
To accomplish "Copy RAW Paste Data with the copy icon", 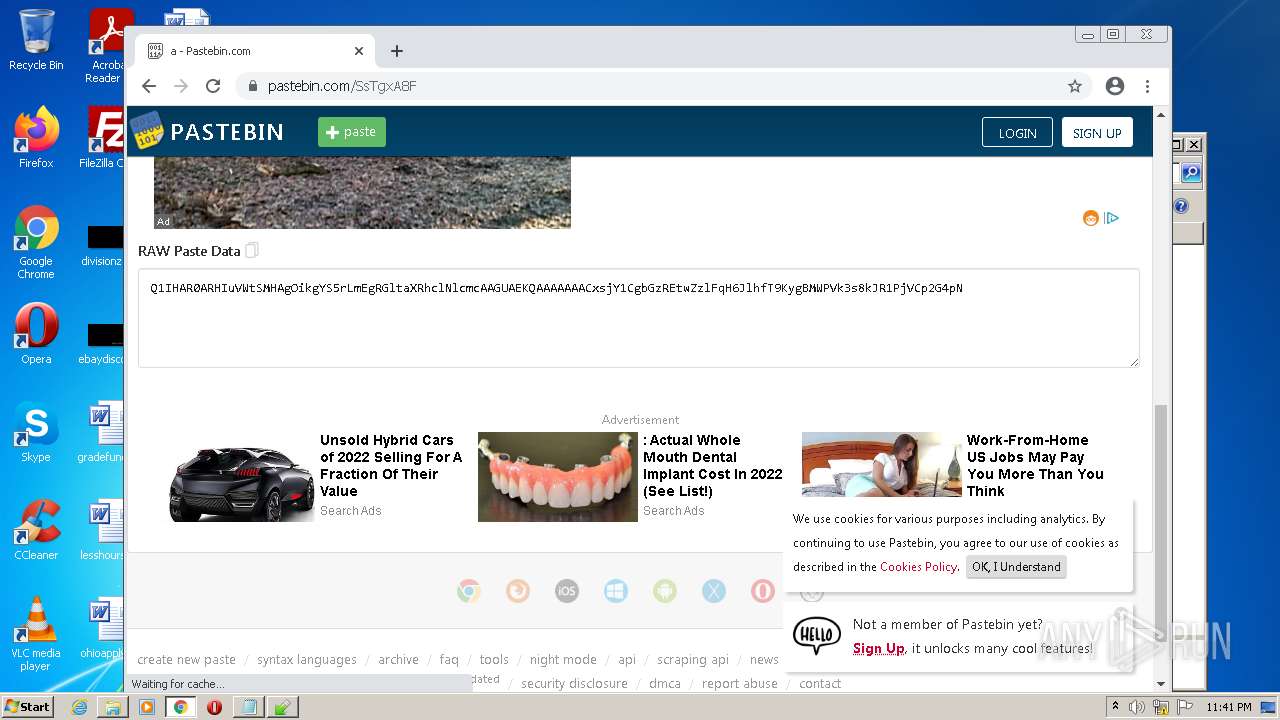I will [252, 250].
